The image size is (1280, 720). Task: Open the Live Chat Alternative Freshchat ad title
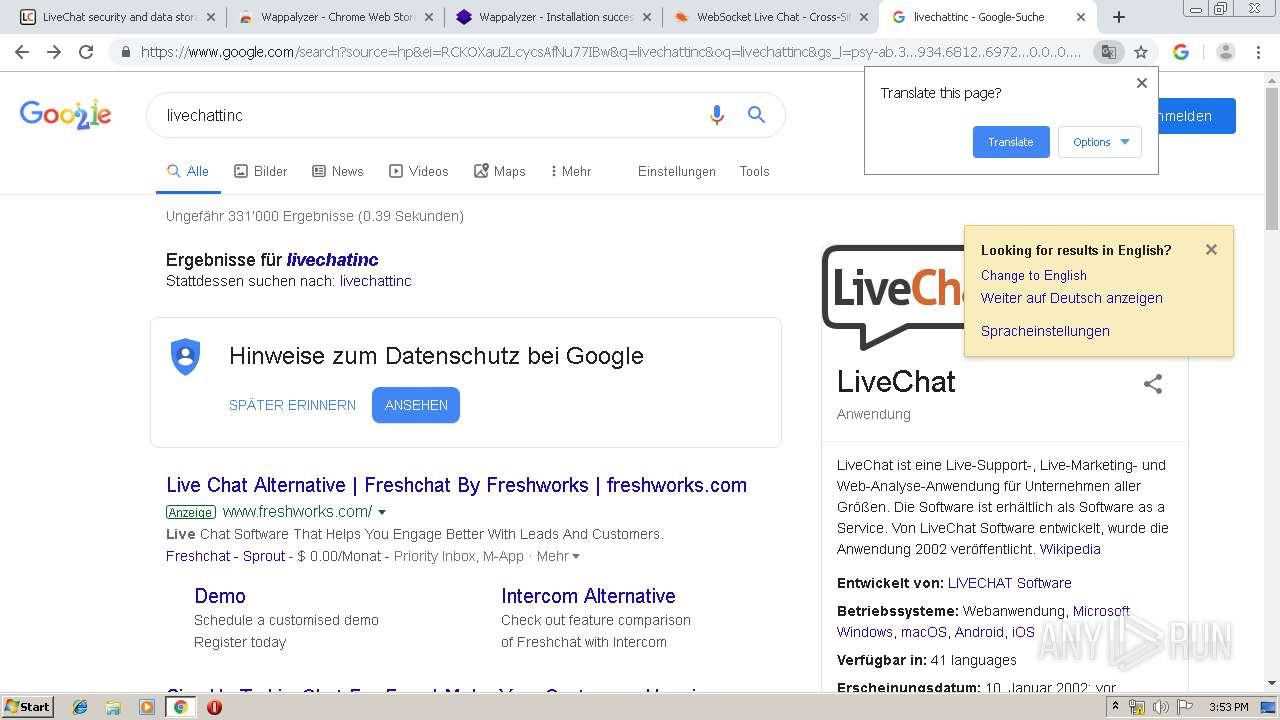456,485
